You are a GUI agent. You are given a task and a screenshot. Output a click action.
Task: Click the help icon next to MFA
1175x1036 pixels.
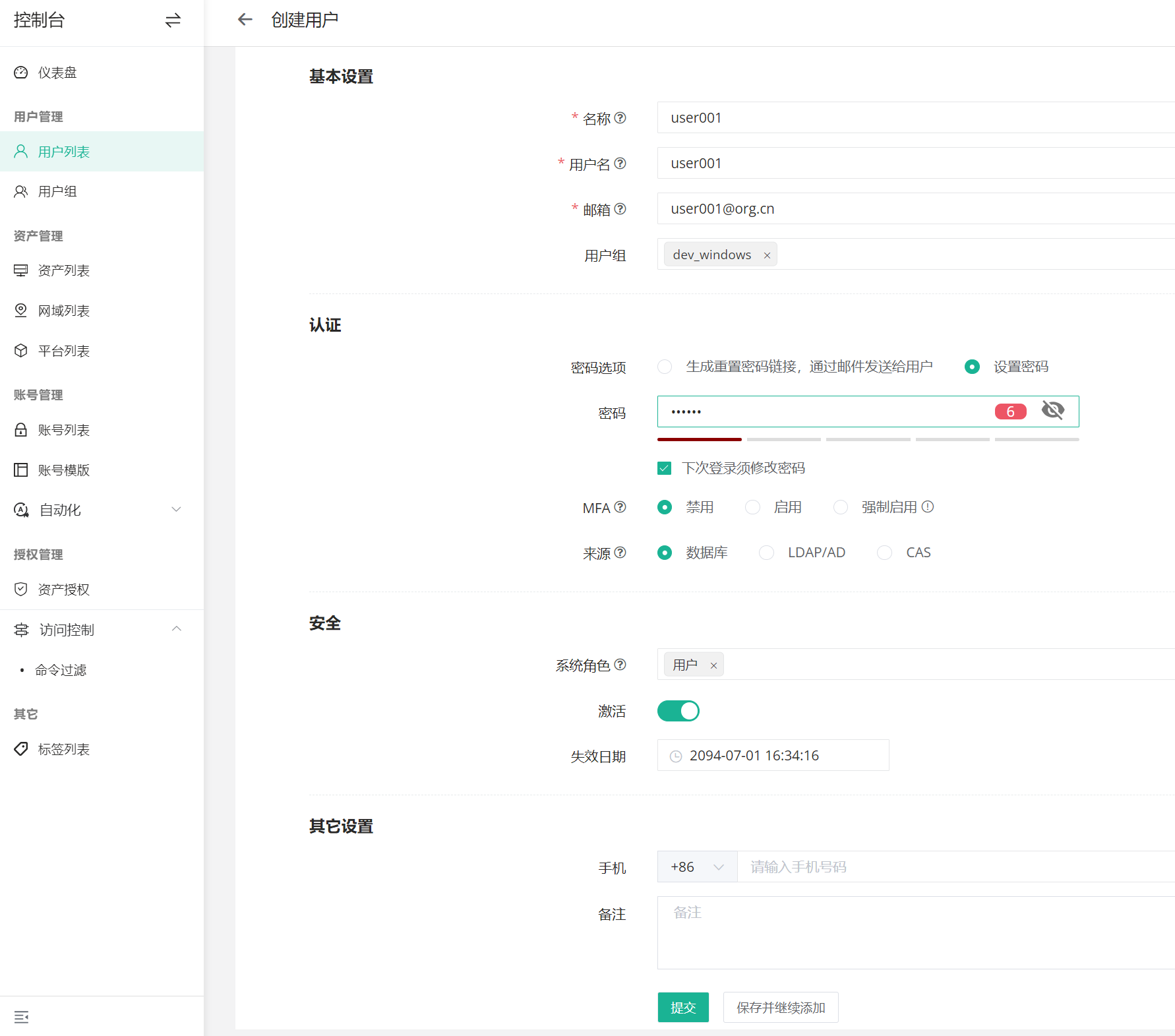(620, 507)
